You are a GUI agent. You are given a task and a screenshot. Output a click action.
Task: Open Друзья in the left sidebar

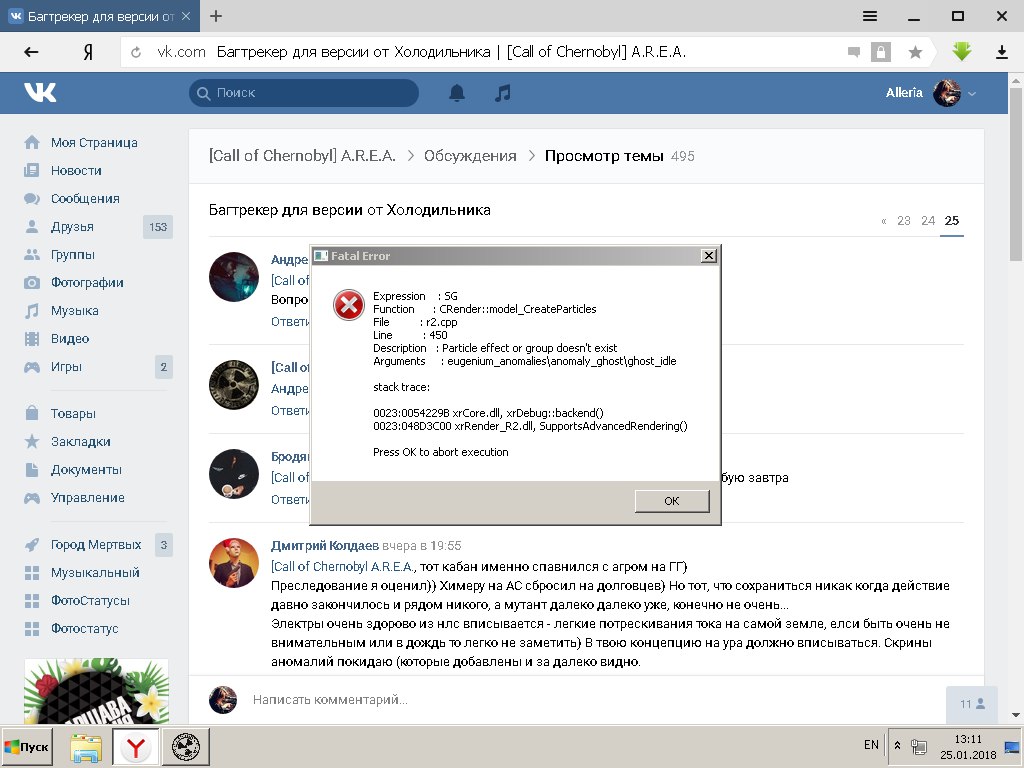point(72,227)
